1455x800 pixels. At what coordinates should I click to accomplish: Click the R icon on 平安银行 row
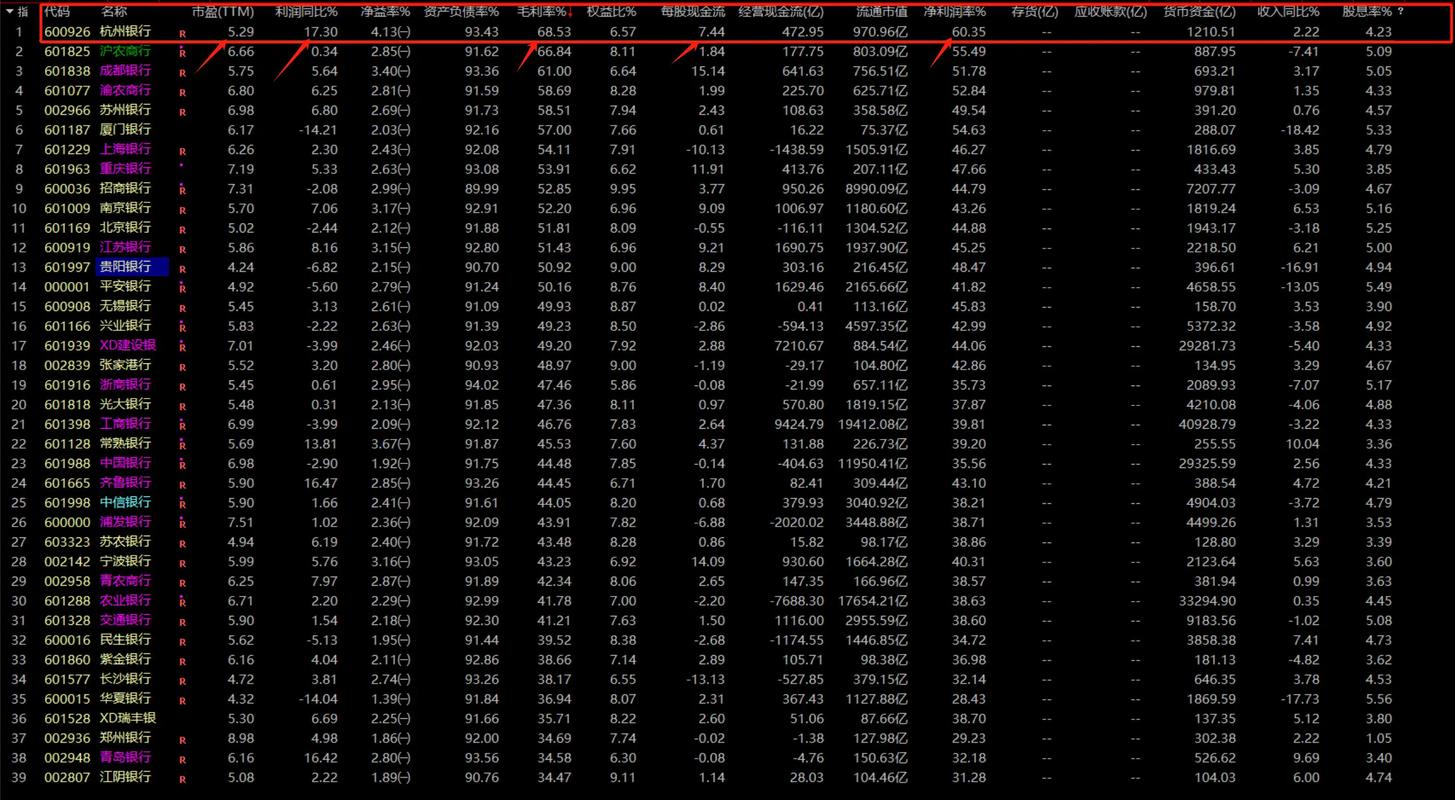(182, 287)
